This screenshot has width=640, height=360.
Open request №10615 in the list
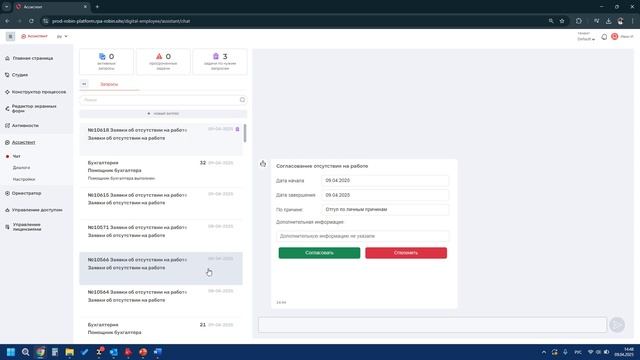pyautogui.click(x=161, y=203)
